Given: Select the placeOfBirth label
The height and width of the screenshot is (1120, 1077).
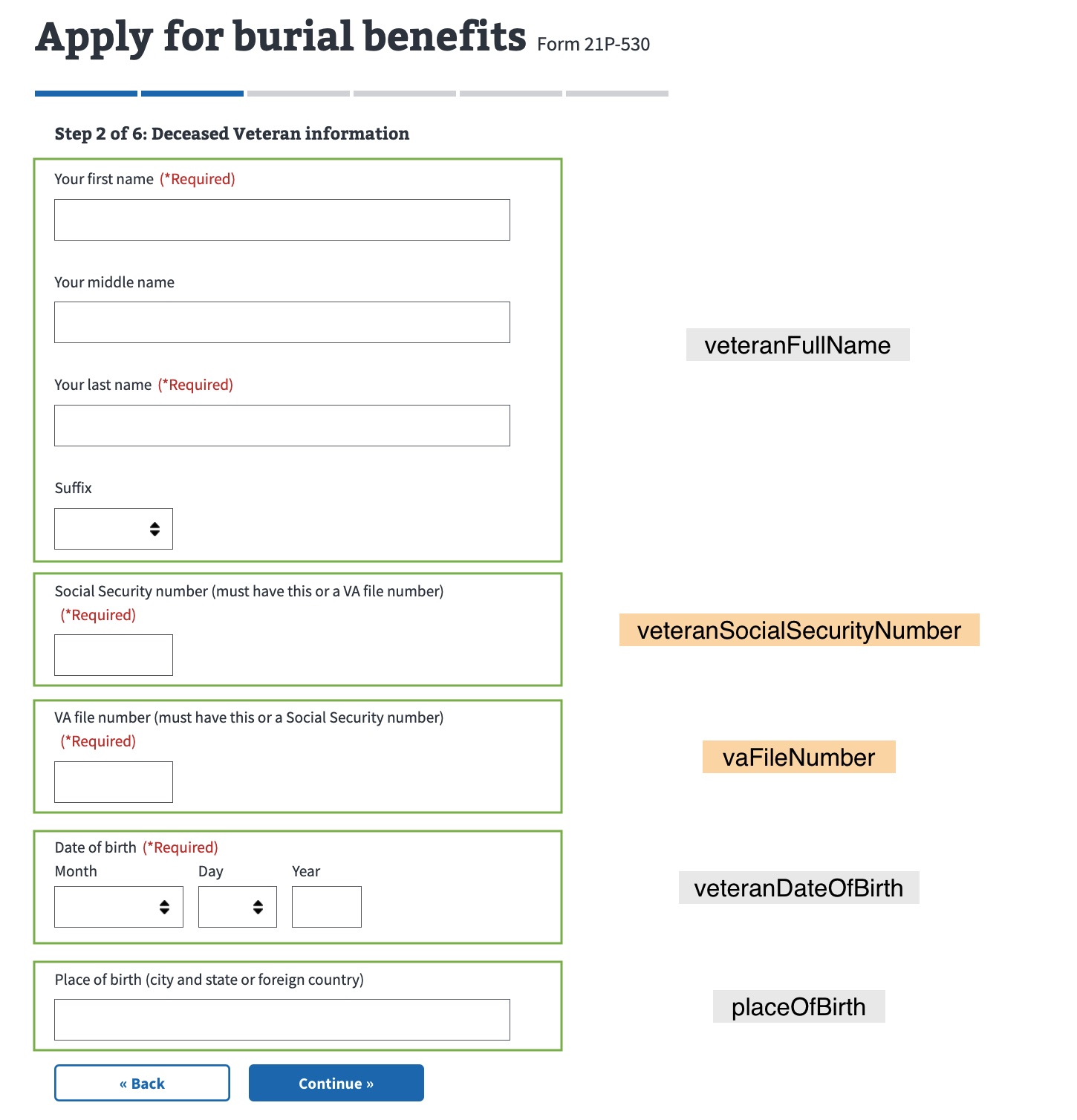Looking at the screenshot, I should (x=798, y=1007).
